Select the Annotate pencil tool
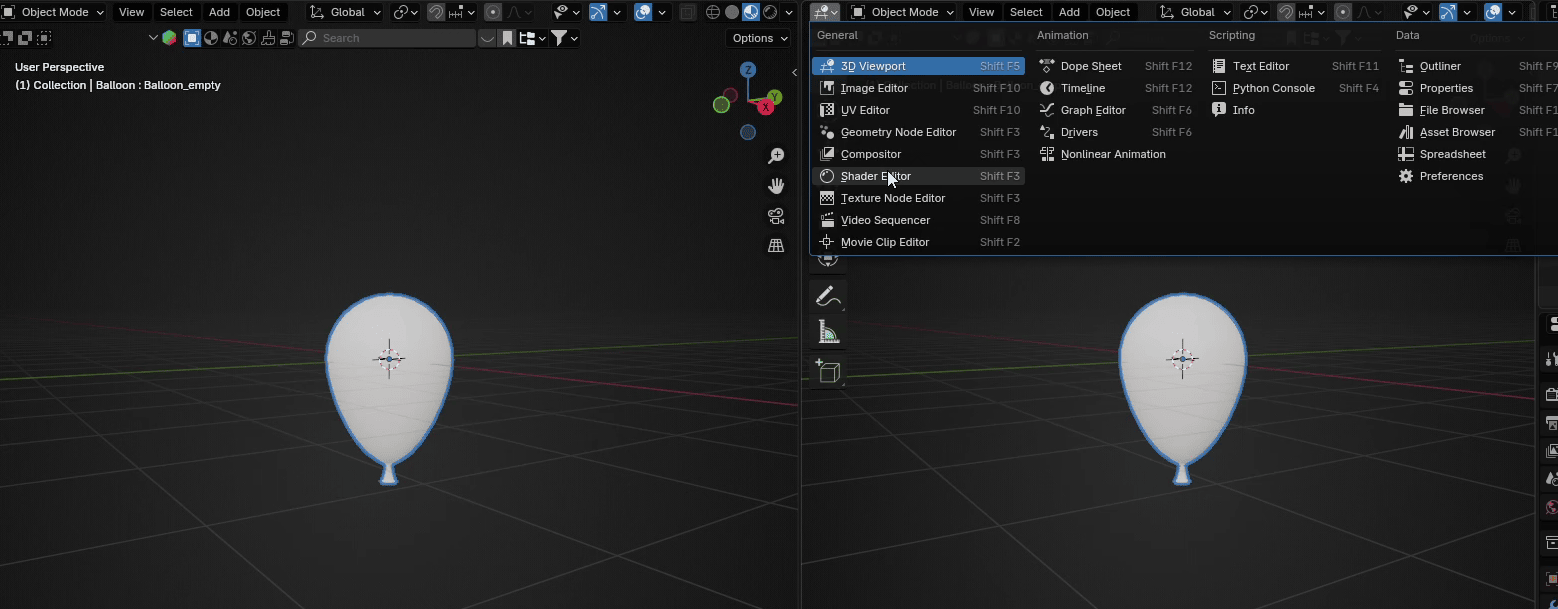This screenshot has width=1558, height=609. click(827, 296)
